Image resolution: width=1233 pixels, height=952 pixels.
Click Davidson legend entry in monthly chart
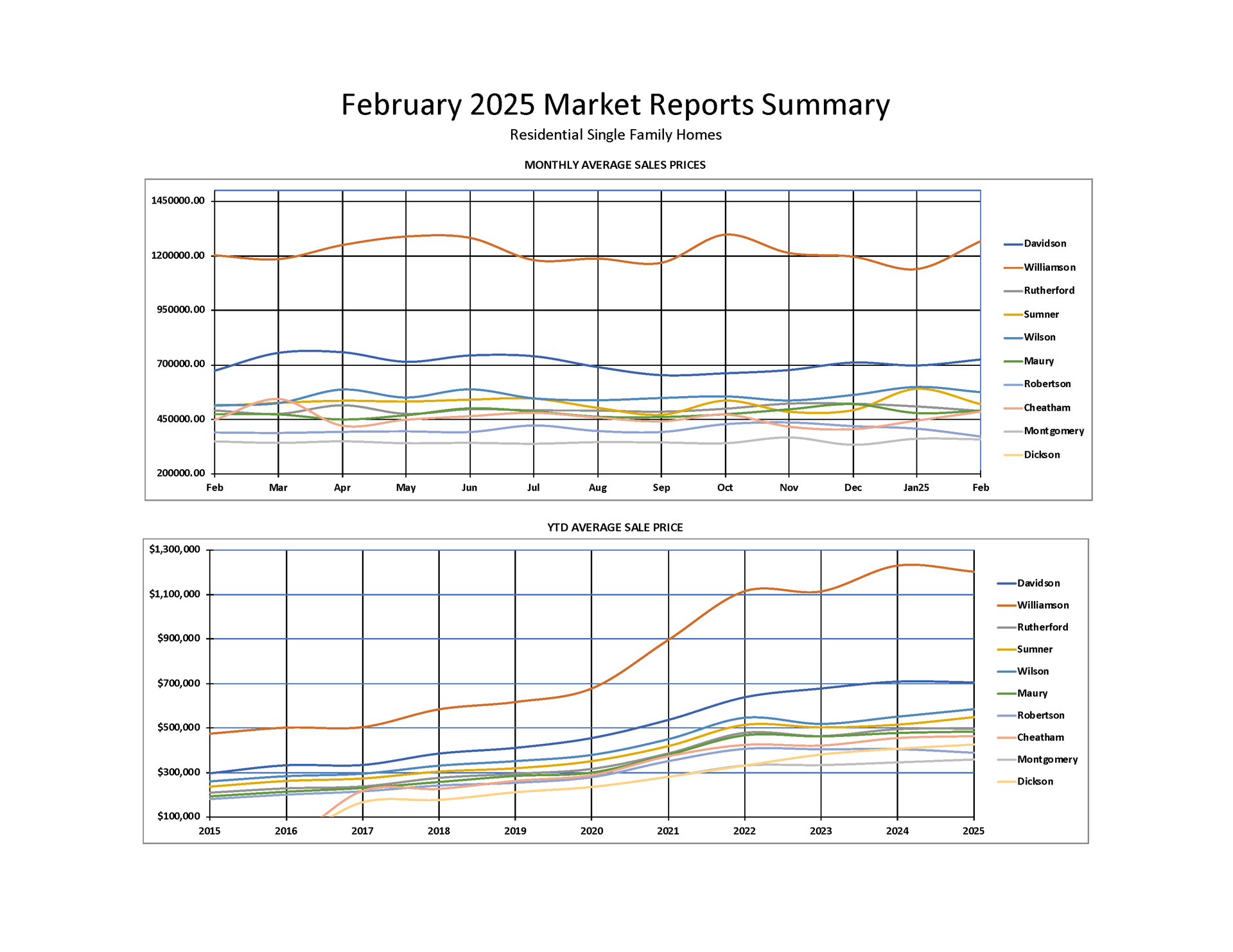click(x=1044, y=244)
